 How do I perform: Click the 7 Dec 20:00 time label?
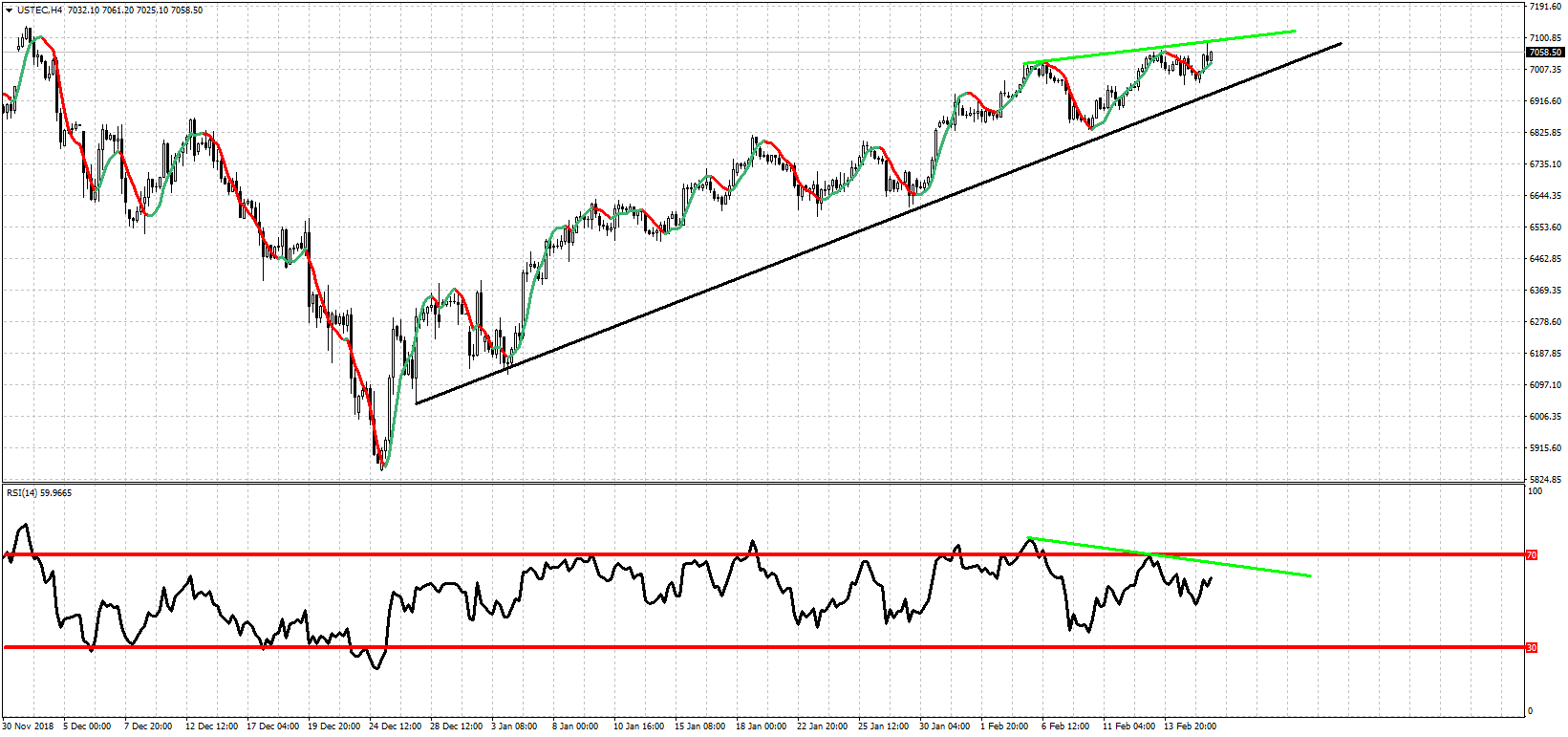[149, 726]
